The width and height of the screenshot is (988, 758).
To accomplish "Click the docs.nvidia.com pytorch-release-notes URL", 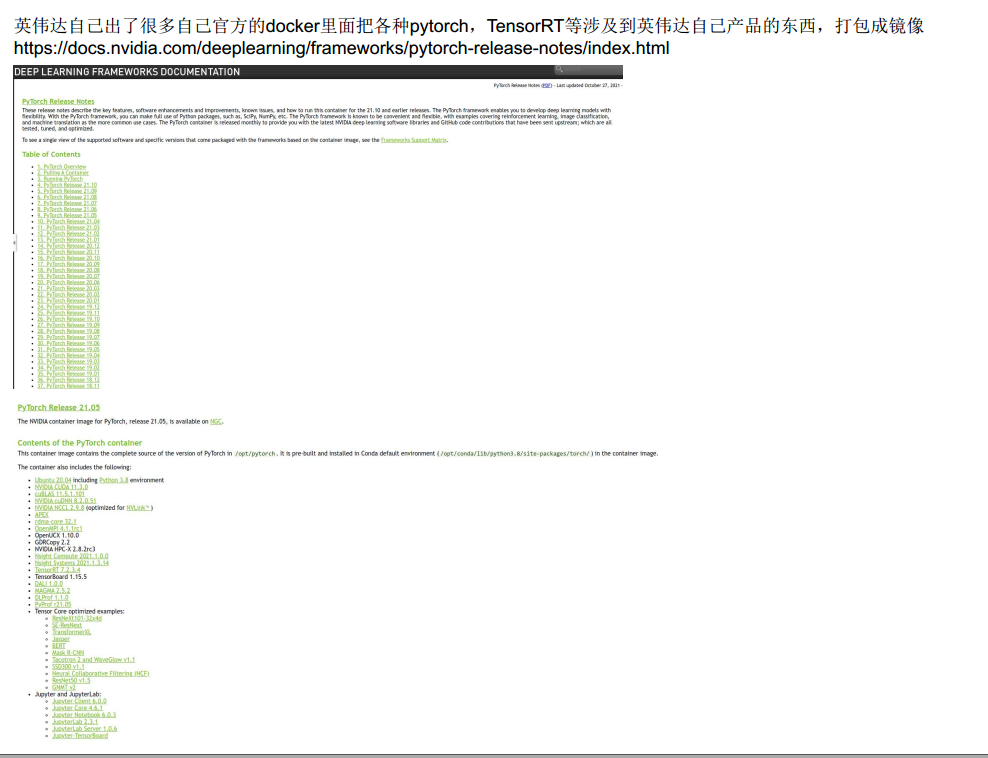I will tap(342, 48).
